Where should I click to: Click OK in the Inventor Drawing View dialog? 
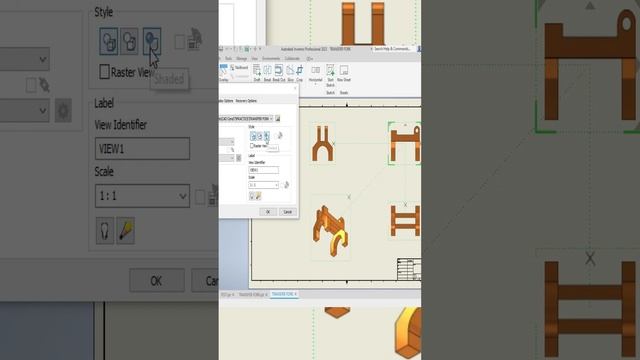click(x=268, y=212)
